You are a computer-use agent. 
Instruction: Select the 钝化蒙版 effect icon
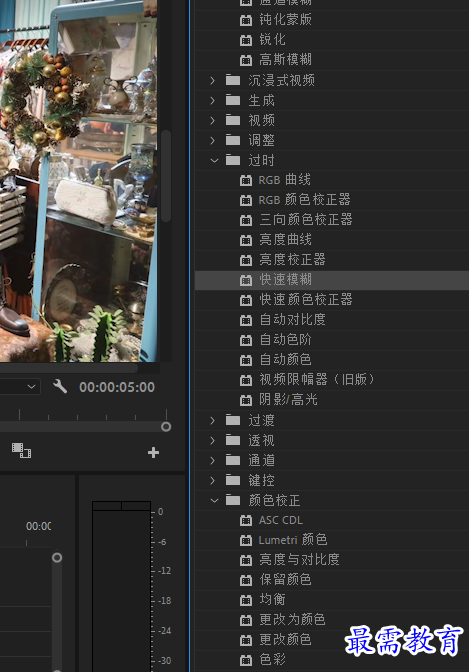pyautogui.click(x=246, y=20)
